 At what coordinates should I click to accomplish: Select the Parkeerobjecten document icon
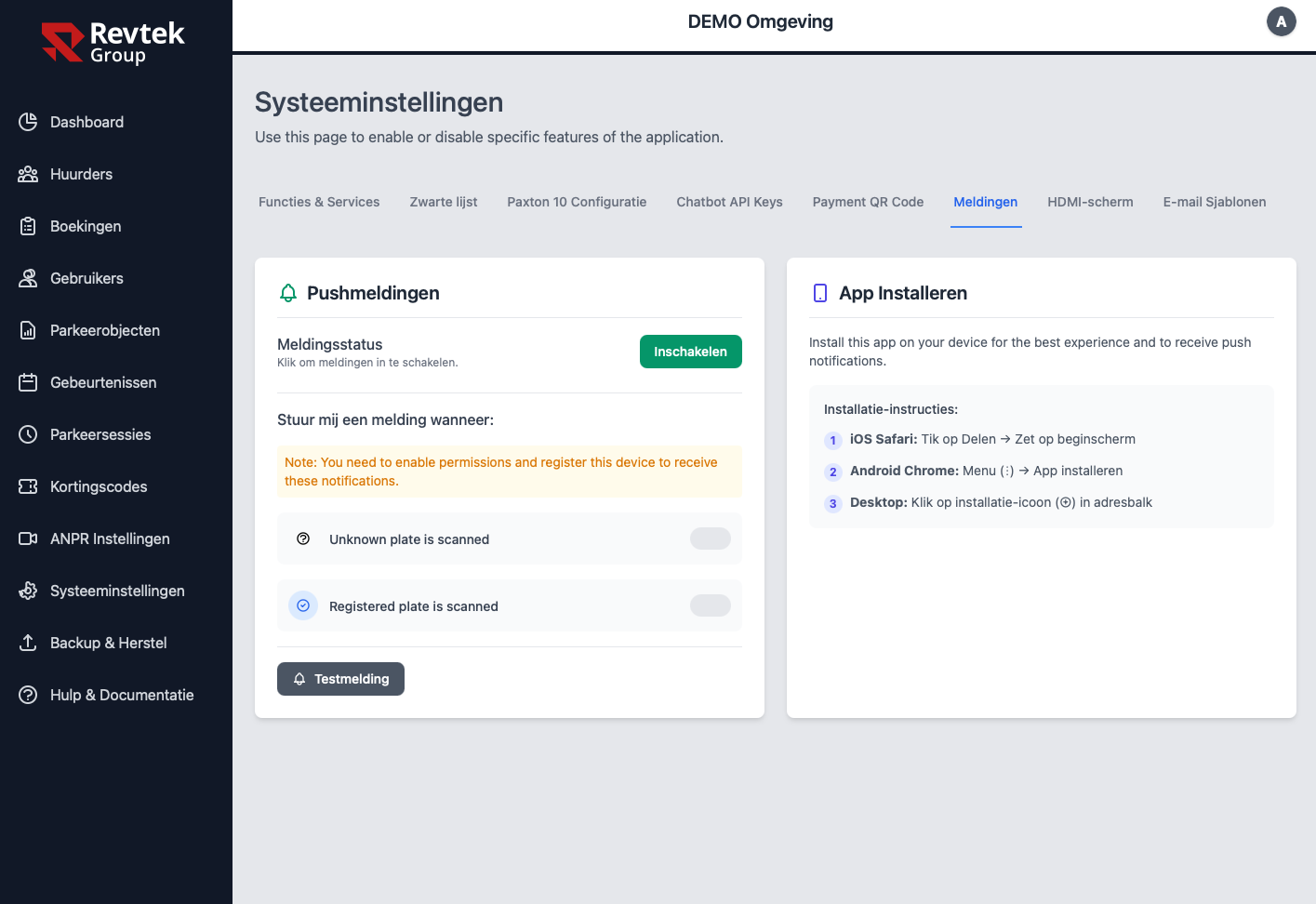pyautogui.click(x=28, y=330)
